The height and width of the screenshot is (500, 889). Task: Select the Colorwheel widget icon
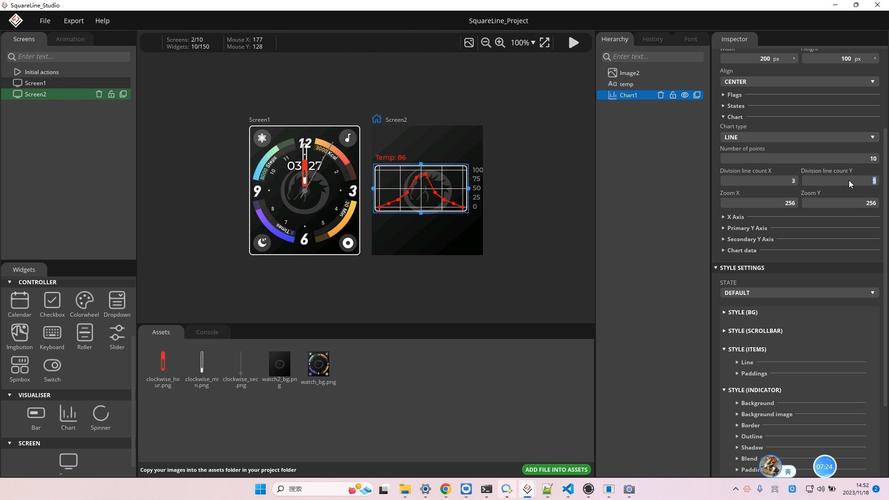pyautogui.click(x=84, y=301)
